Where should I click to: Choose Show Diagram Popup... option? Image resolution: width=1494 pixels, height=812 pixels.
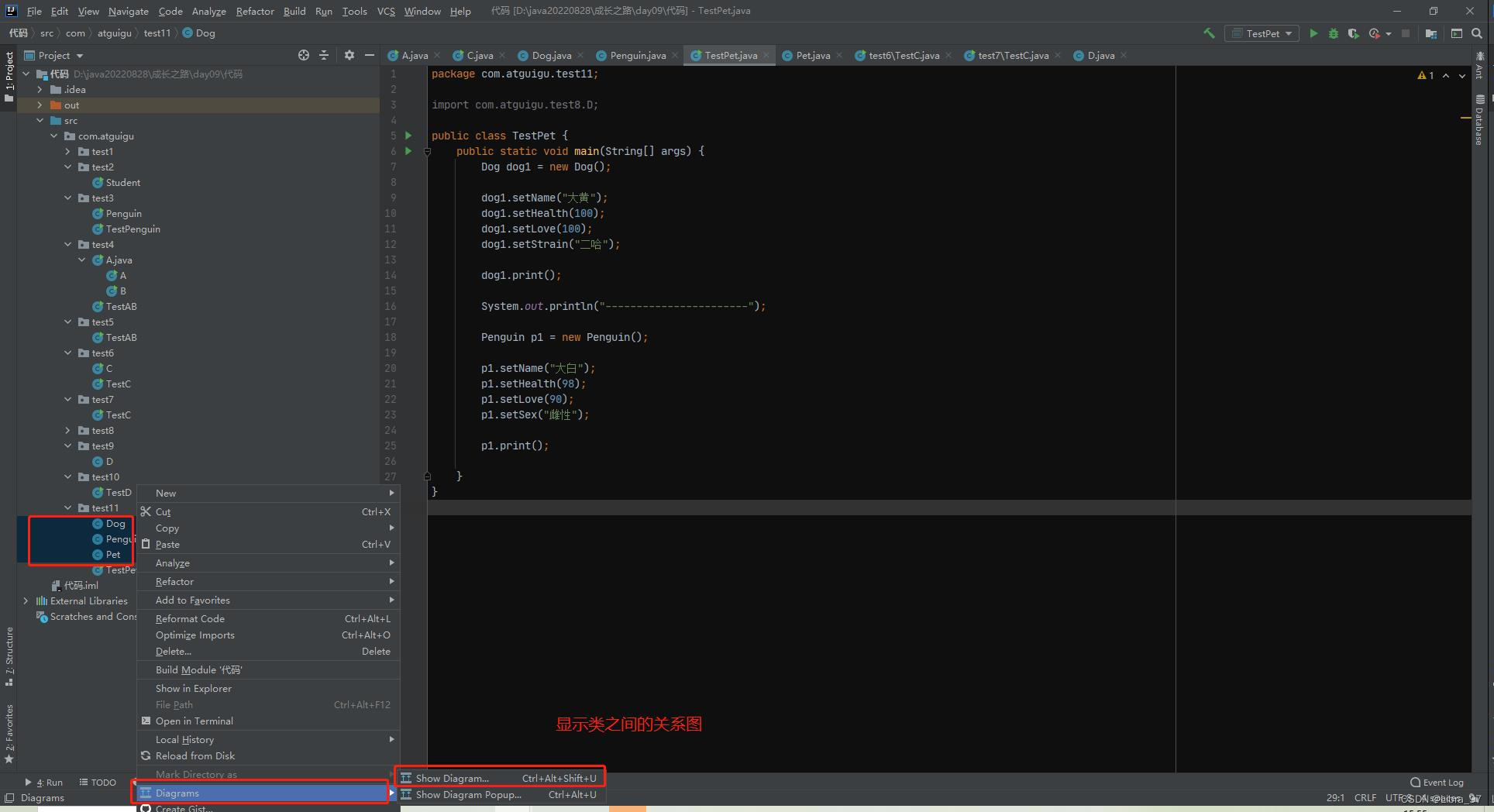(x=500, y=794)
